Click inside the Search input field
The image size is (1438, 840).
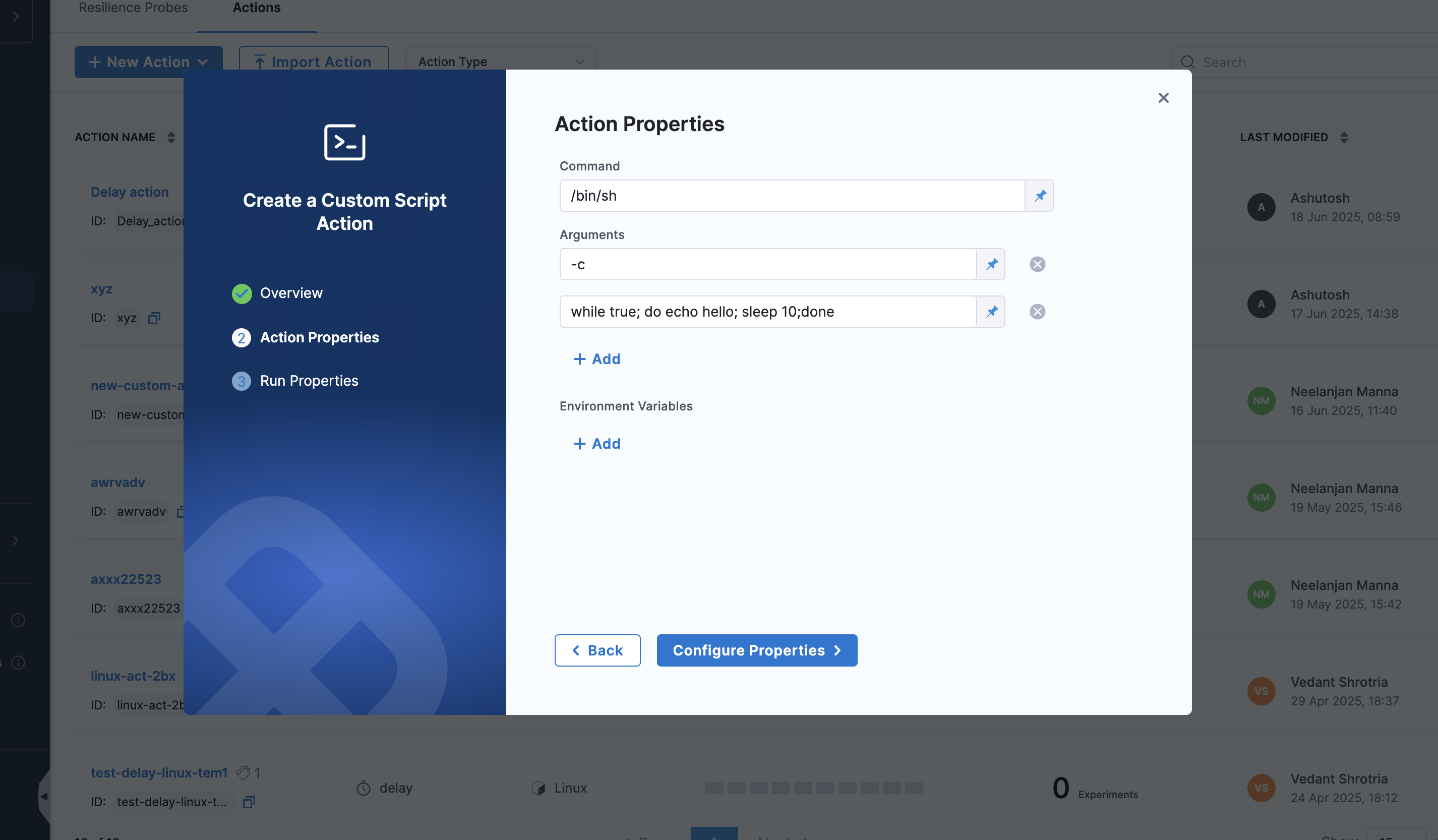tap(1284, 62)
